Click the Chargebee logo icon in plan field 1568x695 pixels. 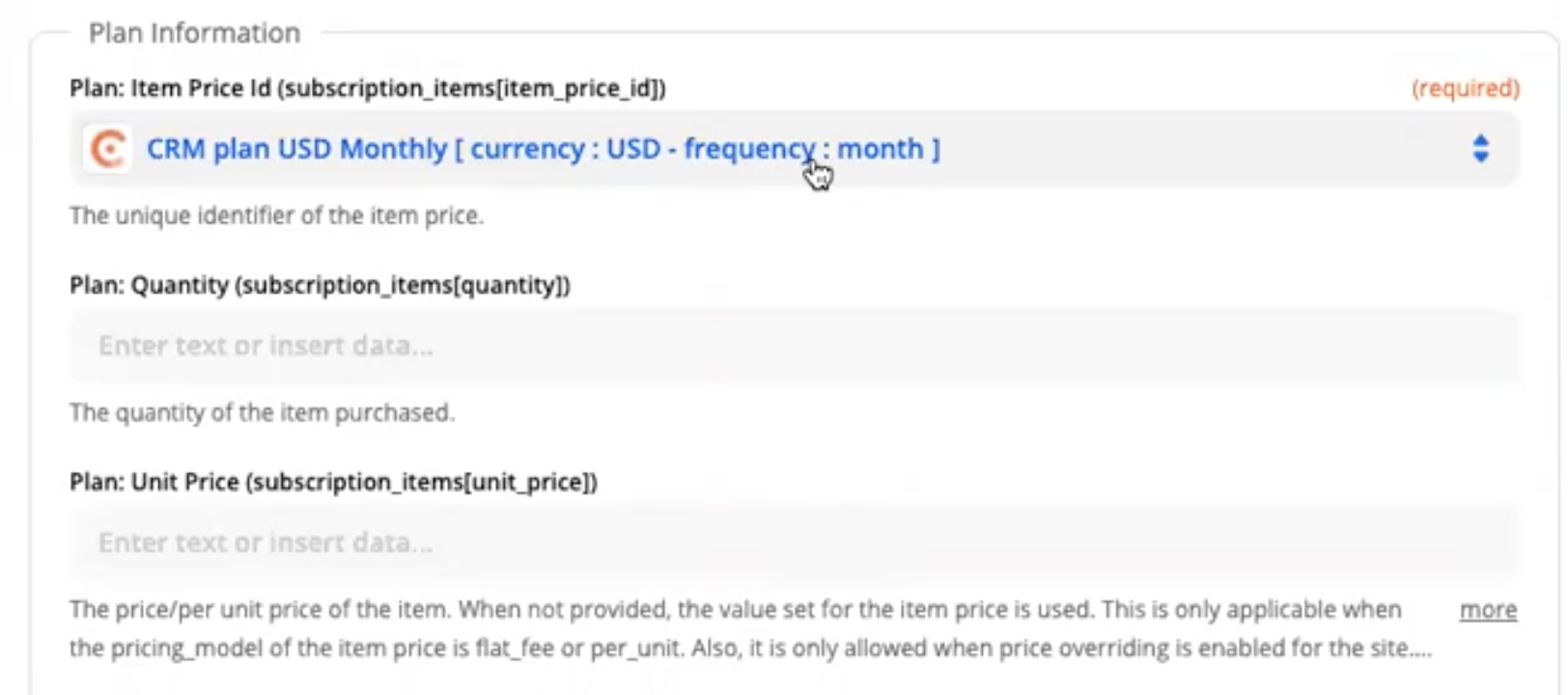tap(106, 150)
